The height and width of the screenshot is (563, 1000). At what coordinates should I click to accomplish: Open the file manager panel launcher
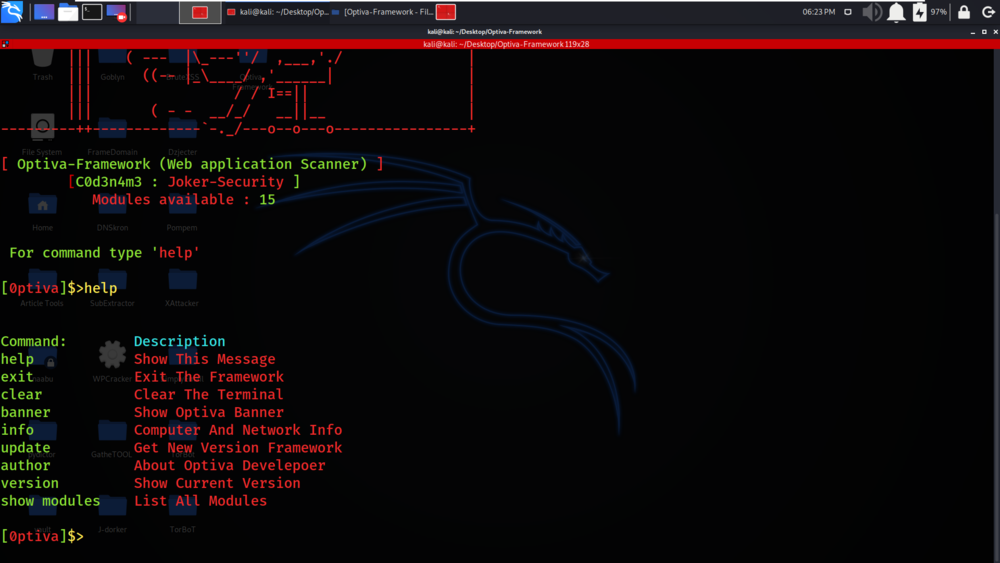point(68,12)
